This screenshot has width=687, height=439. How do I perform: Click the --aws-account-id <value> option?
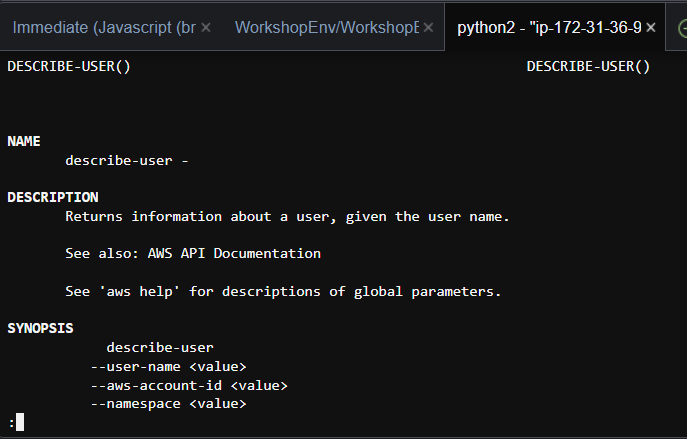pos(189,386)
